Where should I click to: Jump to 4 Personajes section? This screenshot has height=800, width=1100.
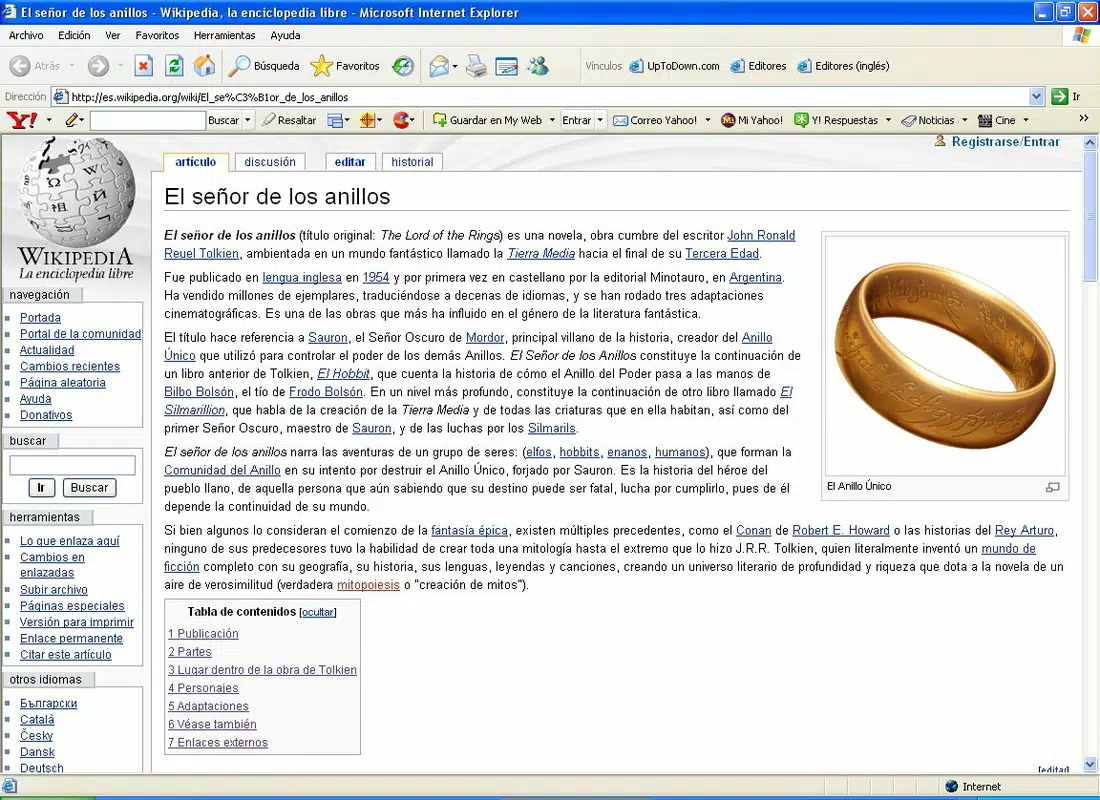coord(203,688)
